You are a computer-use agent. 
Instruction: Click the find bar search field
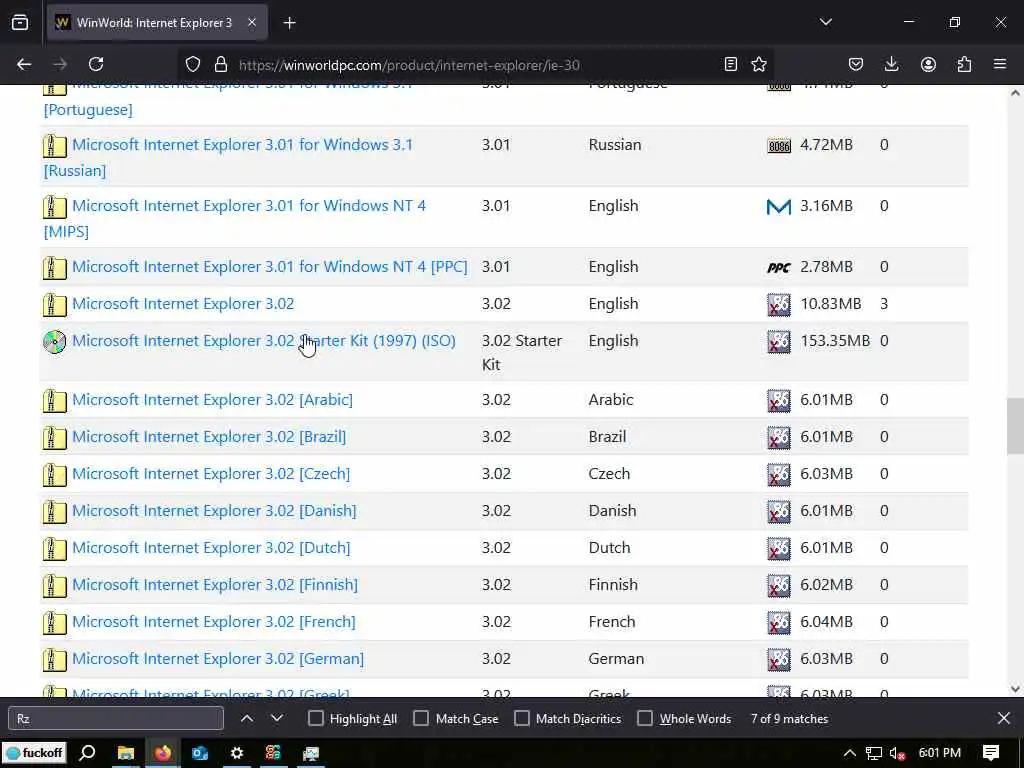coord(116,718)
